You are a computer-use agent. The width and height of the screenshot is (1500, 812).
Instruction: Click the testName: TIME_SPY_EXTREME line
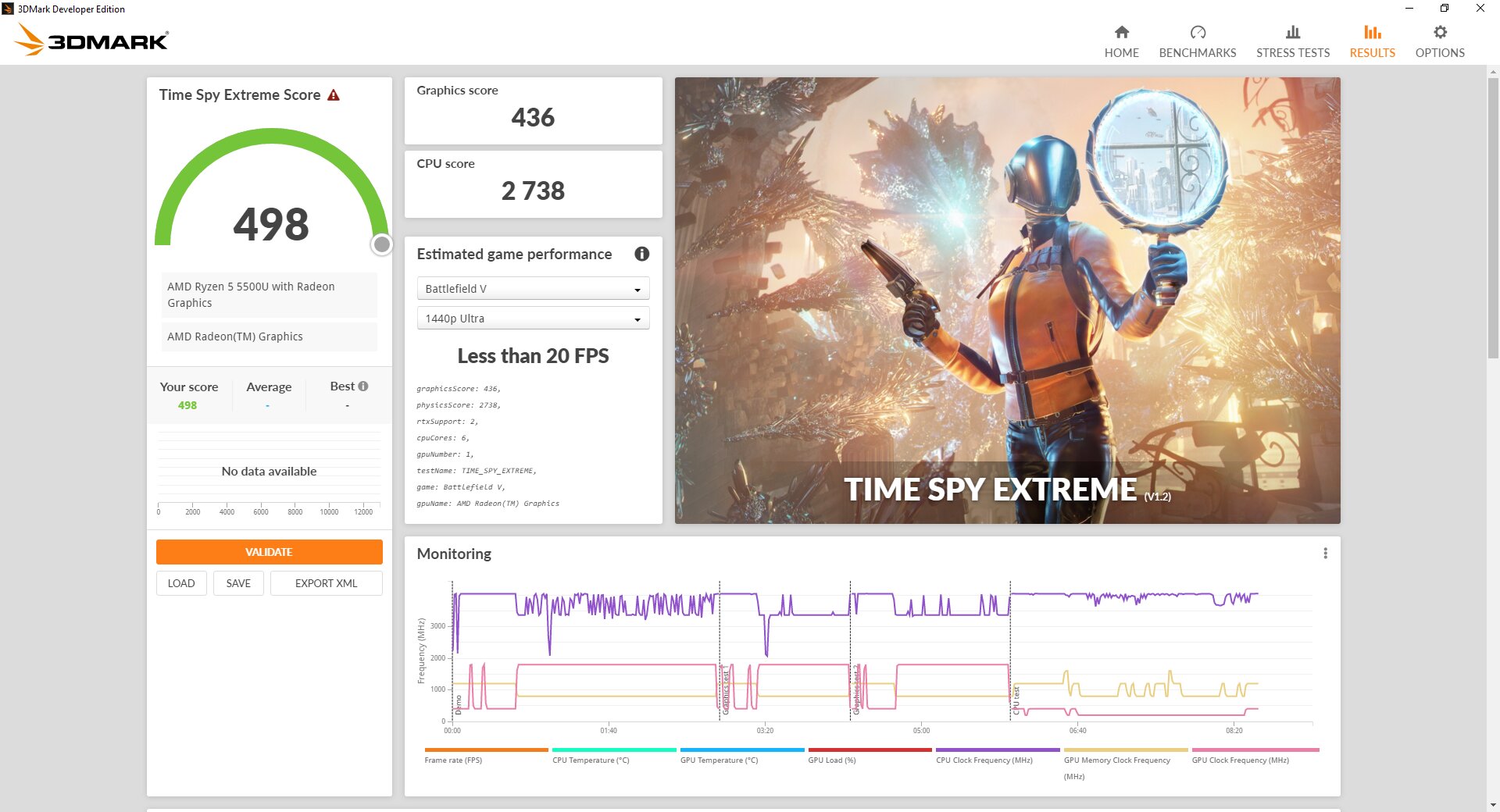pos(476,471)
